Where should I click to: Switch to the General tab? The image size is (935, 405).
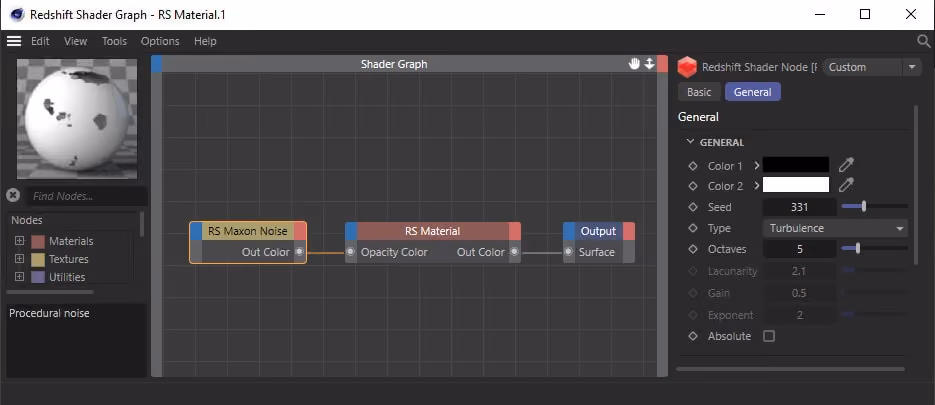[x=753, y=92]
